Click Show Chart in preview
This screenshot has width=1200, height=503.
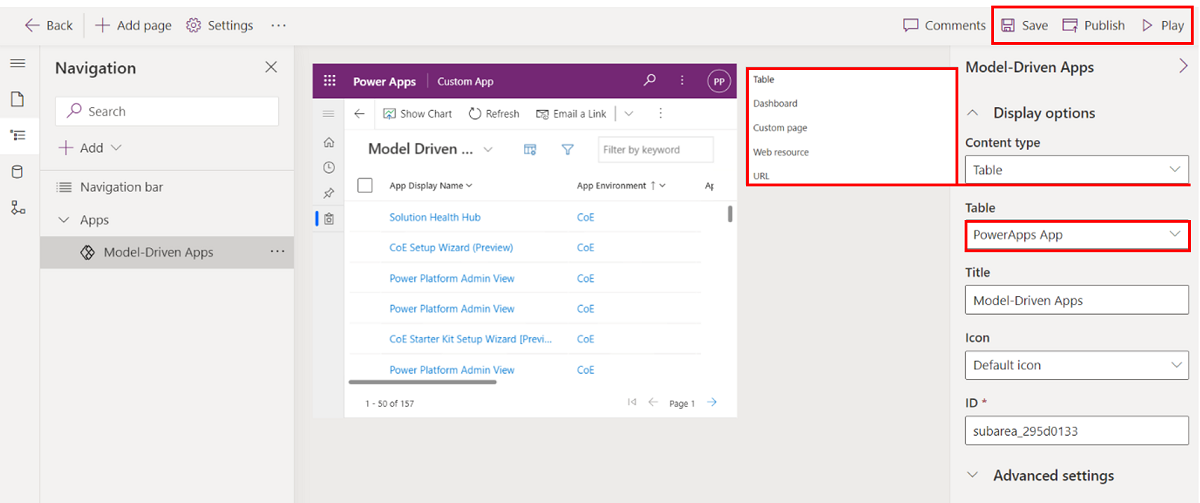pos(417,114)
